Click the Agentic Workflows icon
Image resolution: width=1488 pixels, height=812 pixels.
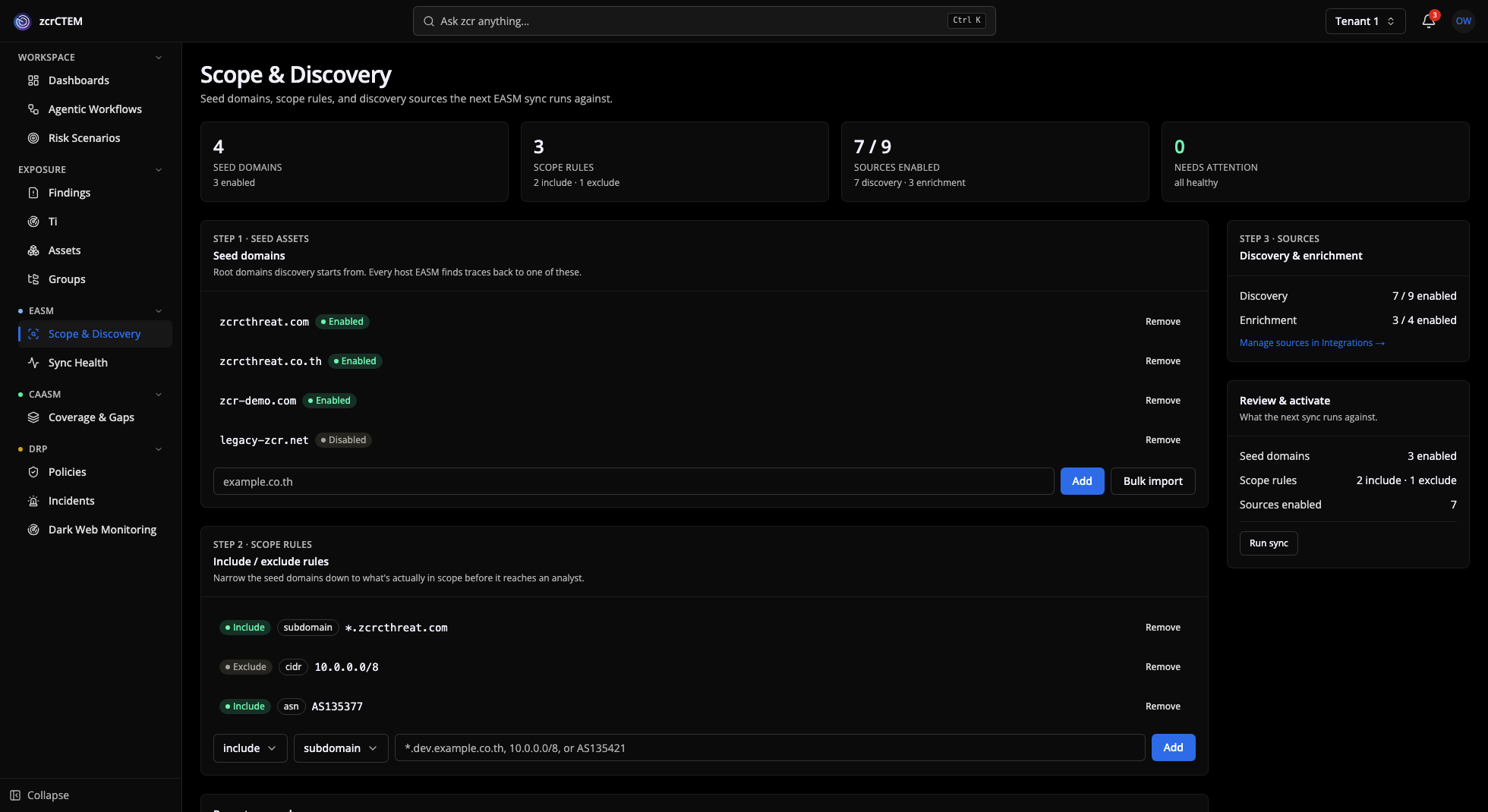click(33, 109)
